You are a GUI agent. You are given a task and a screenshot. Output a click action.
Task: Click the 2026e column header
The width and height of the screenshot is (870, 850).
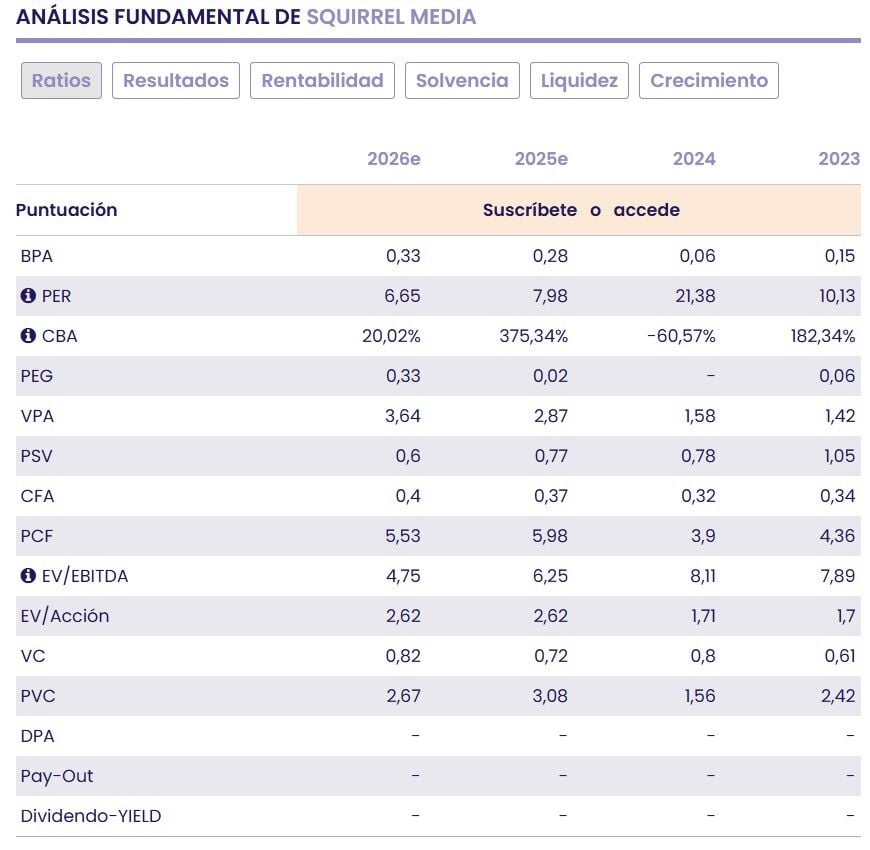(394, 159)
